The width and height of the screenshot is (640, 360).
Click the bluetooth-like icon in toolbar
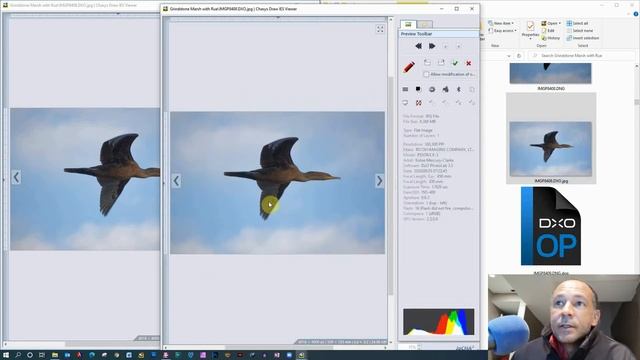pyautogui.click(x=459, y=89)
